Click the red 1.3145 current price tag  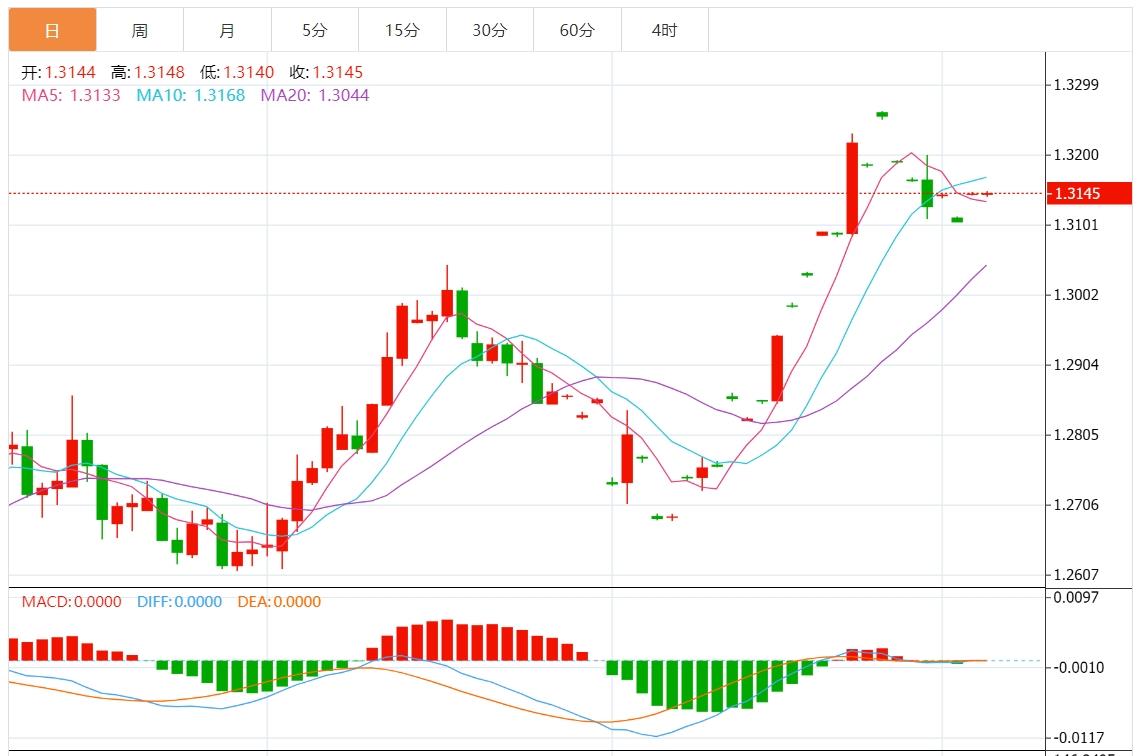pos(1088,193)
